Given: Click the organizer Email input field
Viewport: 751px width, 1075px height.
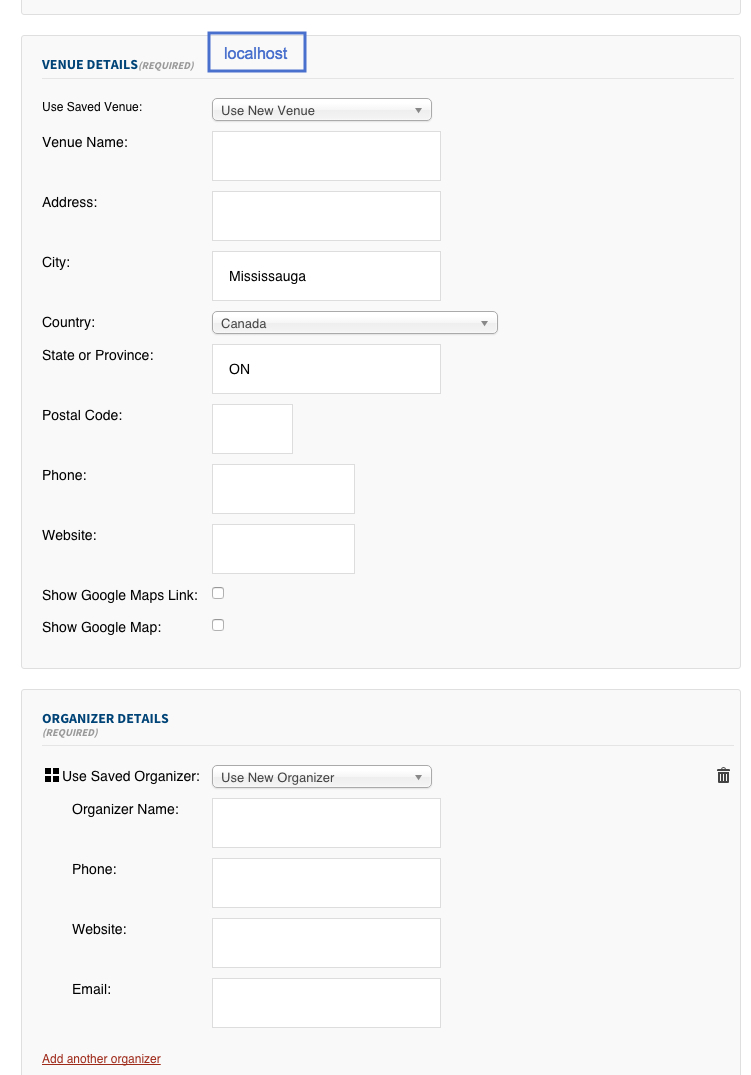Looking at the screenshot, I should coord(326,1003).
